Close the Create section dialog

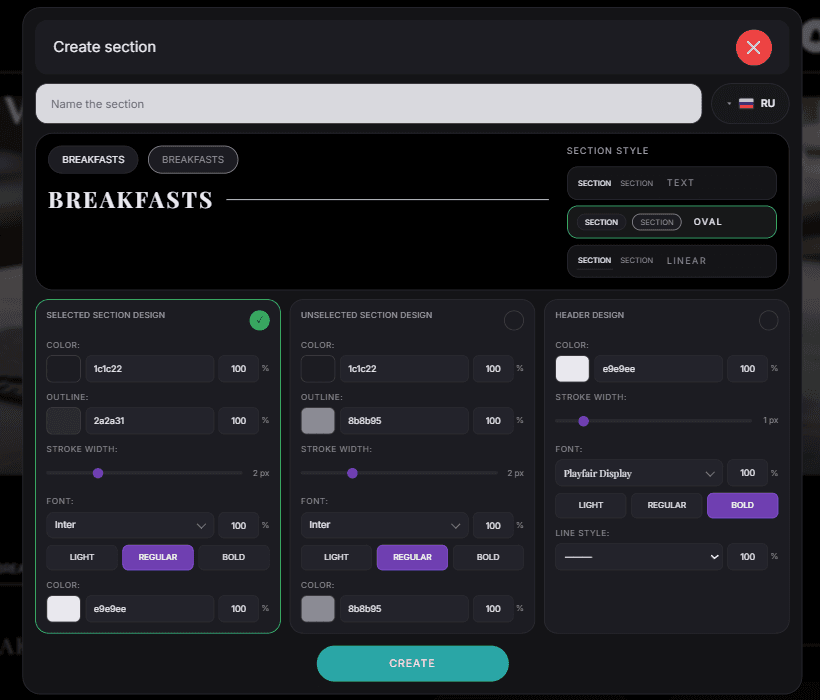[753, 48]
